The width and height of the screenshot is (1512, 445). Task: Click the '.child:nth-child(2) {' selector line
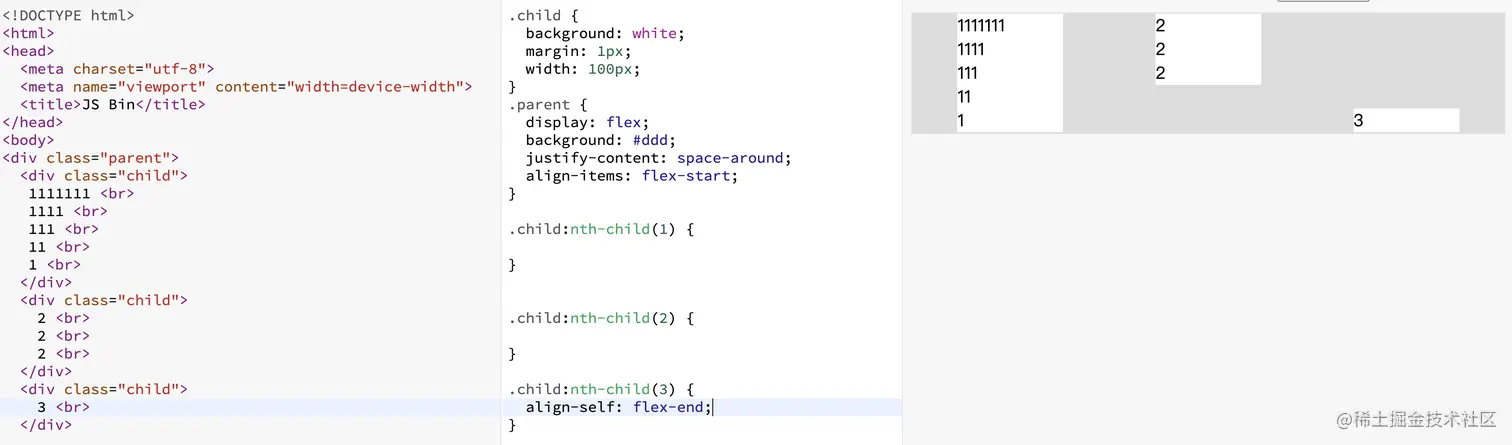click(x=601, y=318)
